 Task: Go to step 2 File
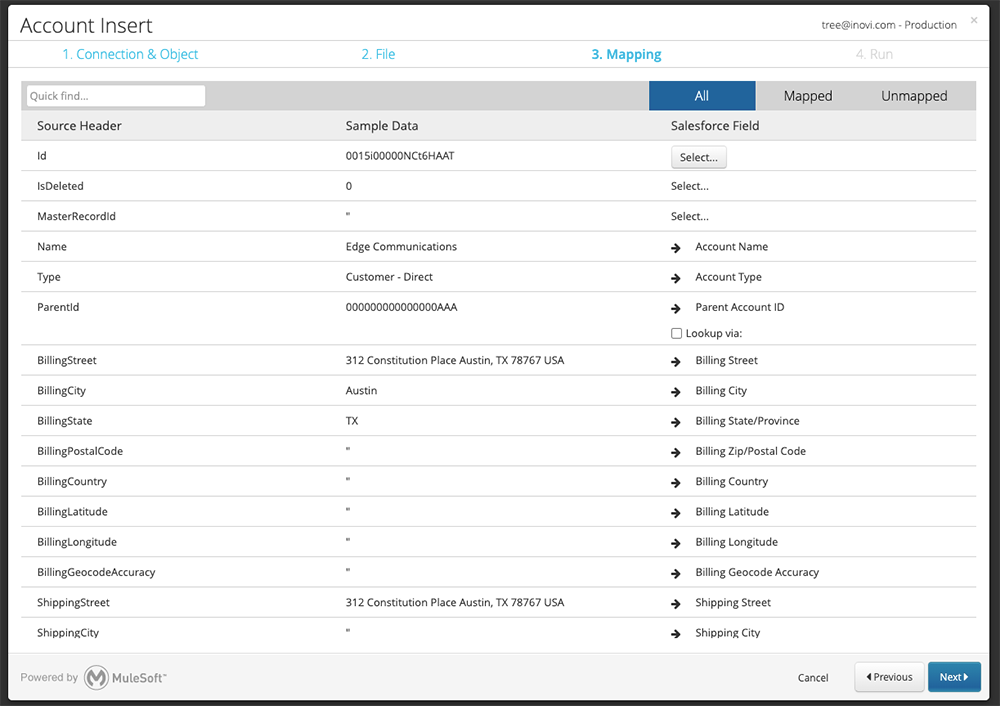coord(378,54)
